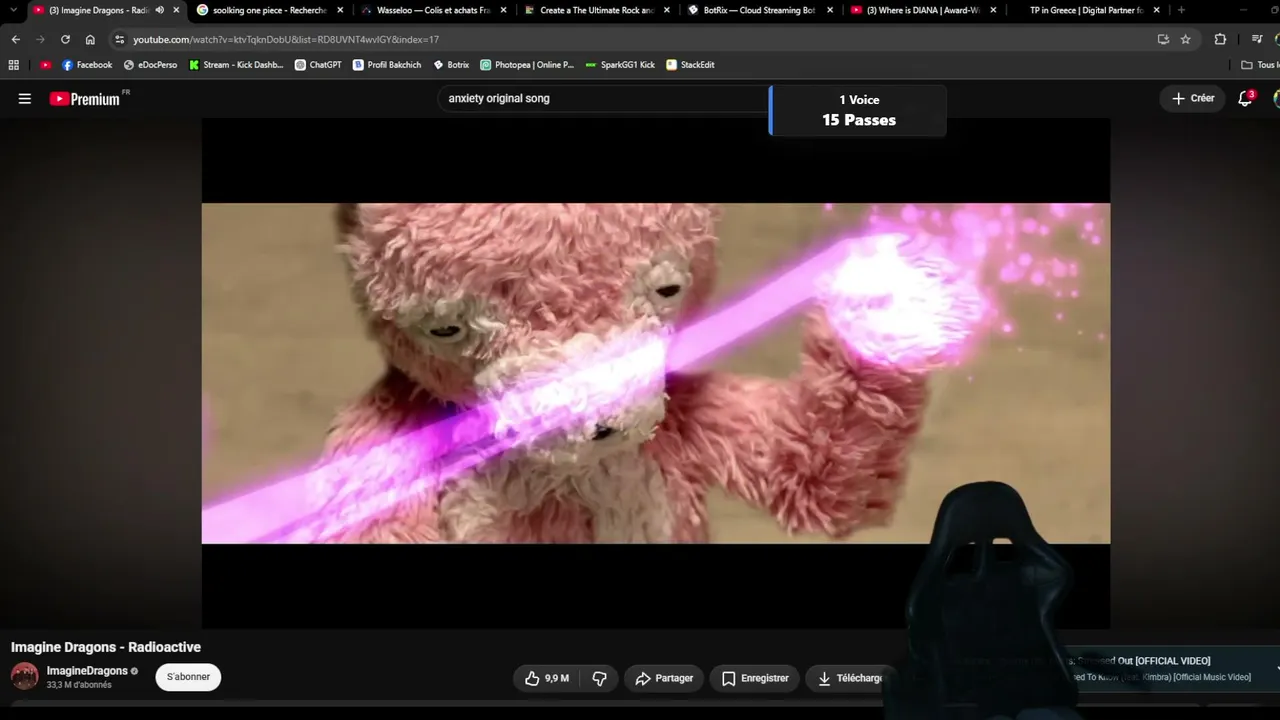
Task: Open the ChatGPT bookmark
Action: click(318, 65)
